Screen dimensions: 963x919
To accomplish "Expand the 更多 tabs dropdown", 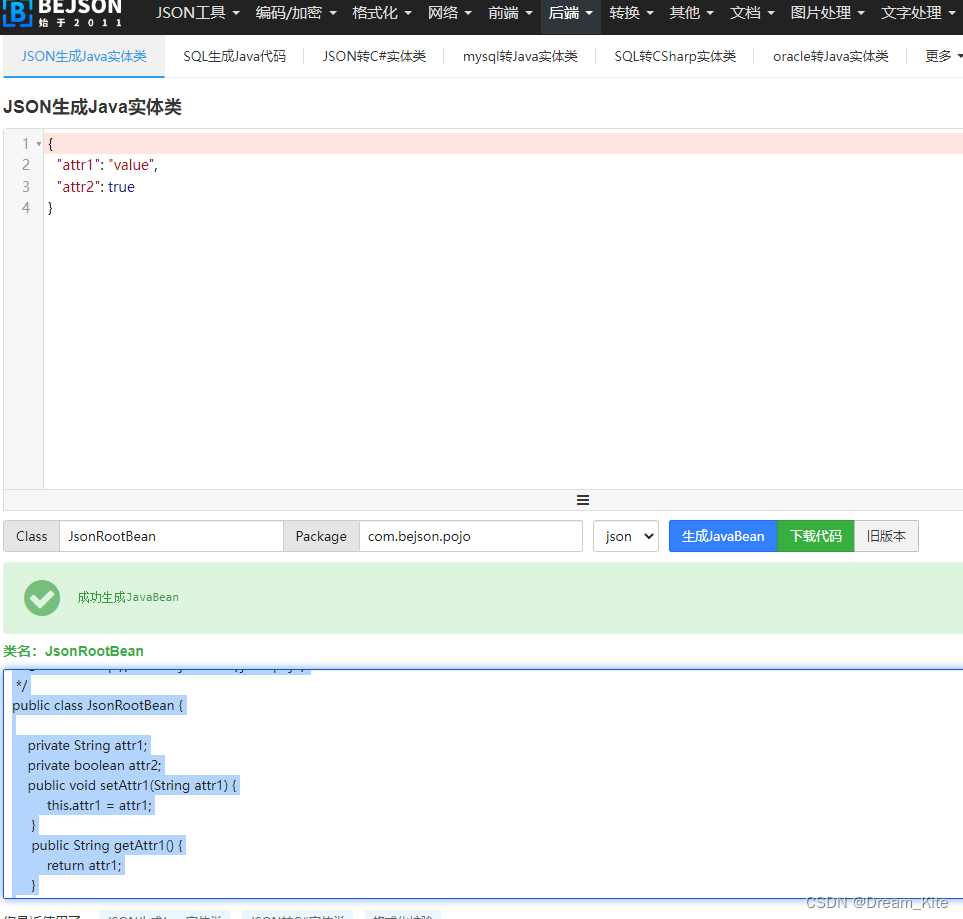I will coord(943,57).
